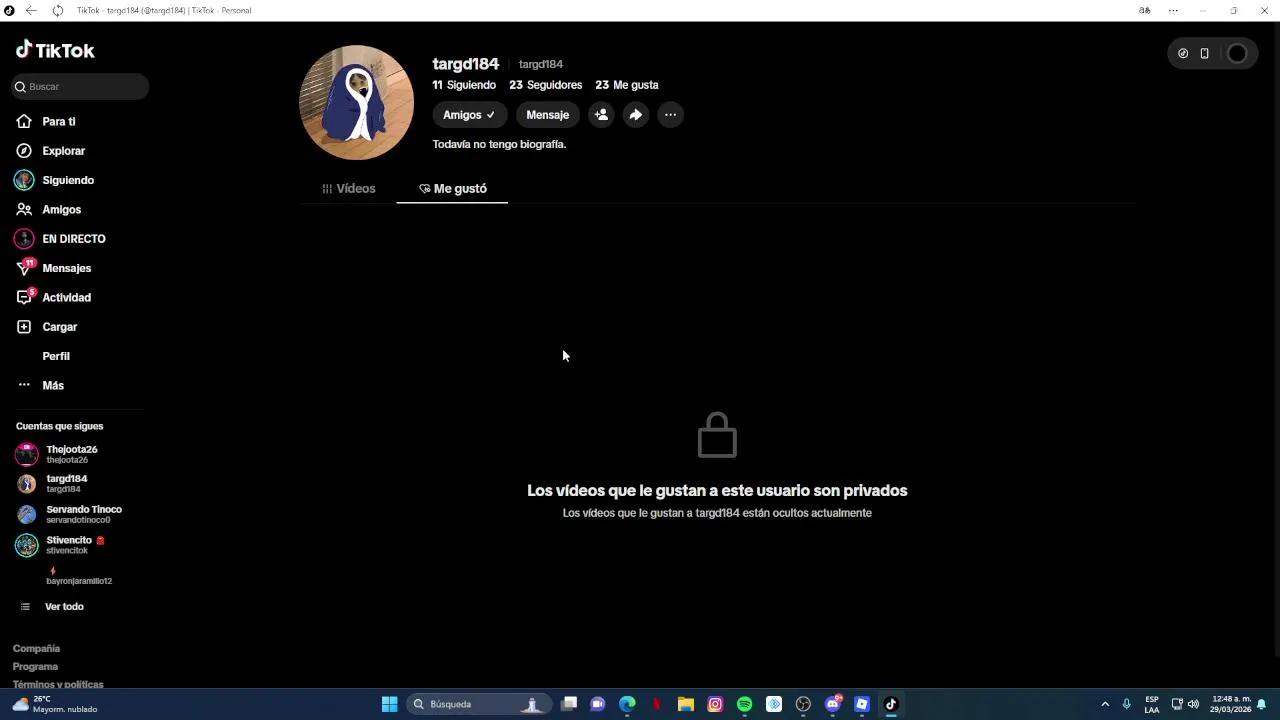Click the get coins TikTok icon
This screenshot has width=1280, height=720.
1183,54
